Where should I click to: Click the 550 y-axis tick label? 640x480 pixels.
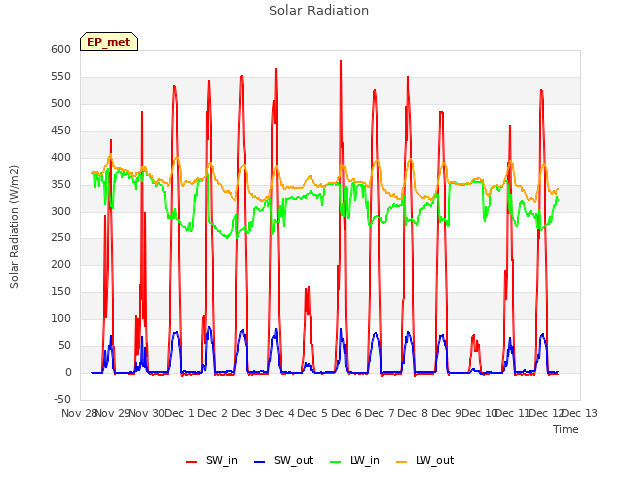click(61, 76)
